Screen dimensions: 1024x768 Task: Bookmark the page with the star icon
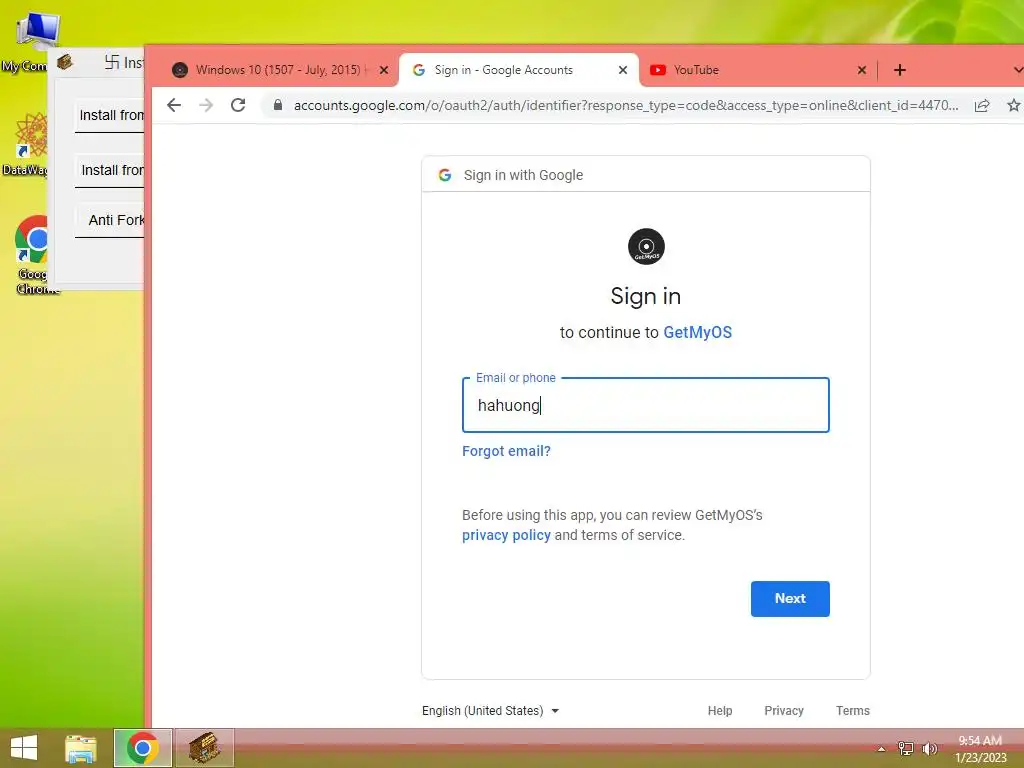click(1013, 105)
